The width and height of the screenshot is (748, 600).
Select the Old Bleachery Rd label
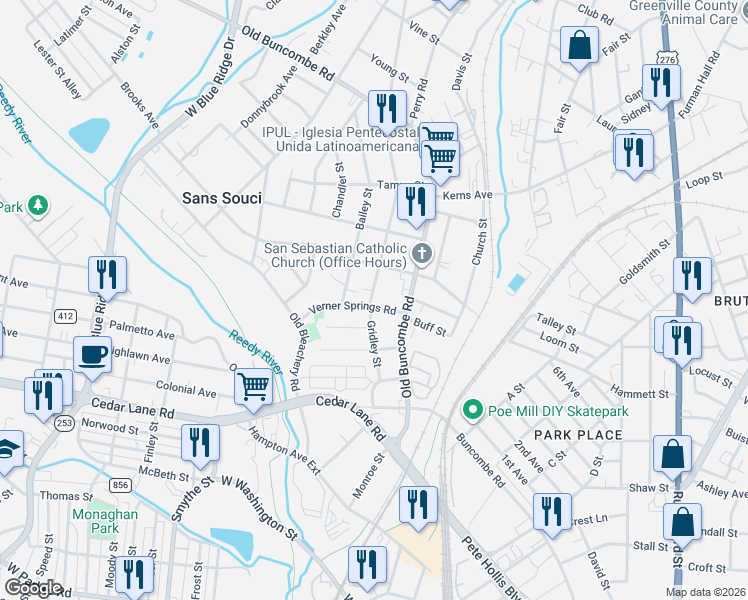295,352
